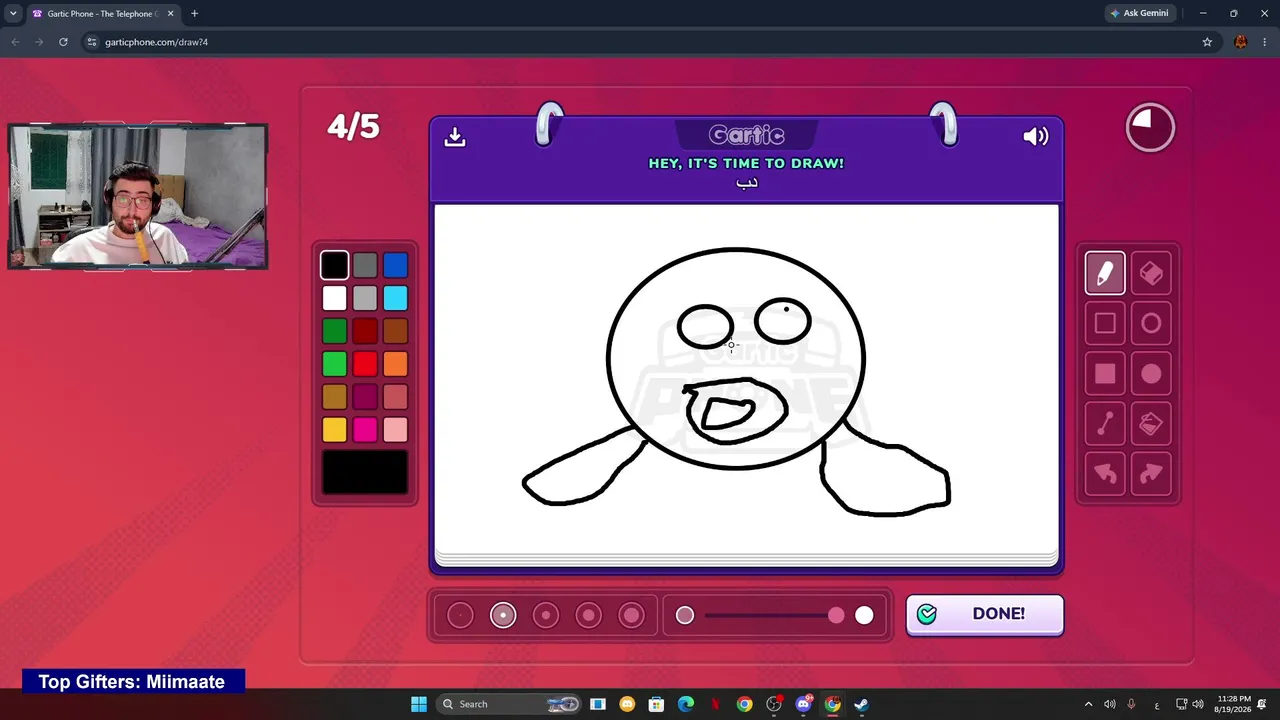Download the drawing with save icon
The image size is (1280, 720).
point(455,136)
